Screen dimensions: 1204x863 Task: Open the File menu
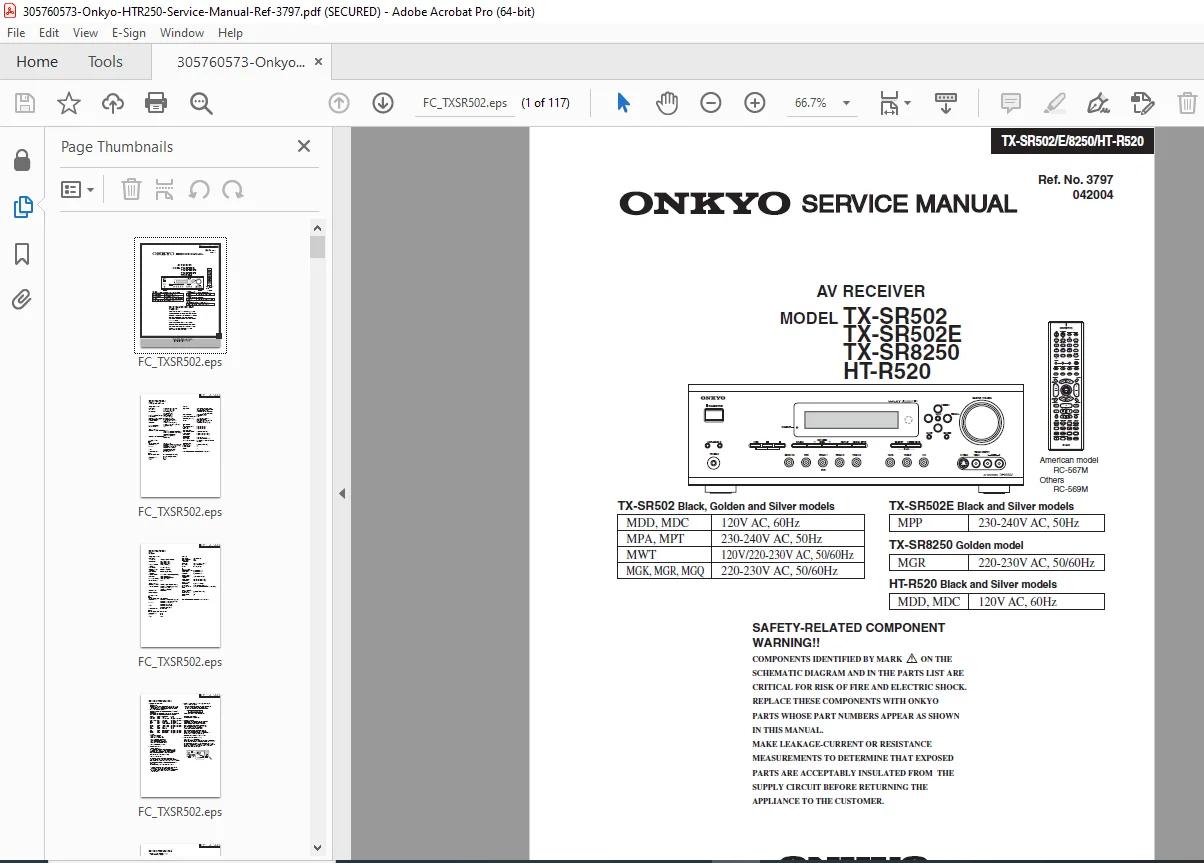coord(16,33)
